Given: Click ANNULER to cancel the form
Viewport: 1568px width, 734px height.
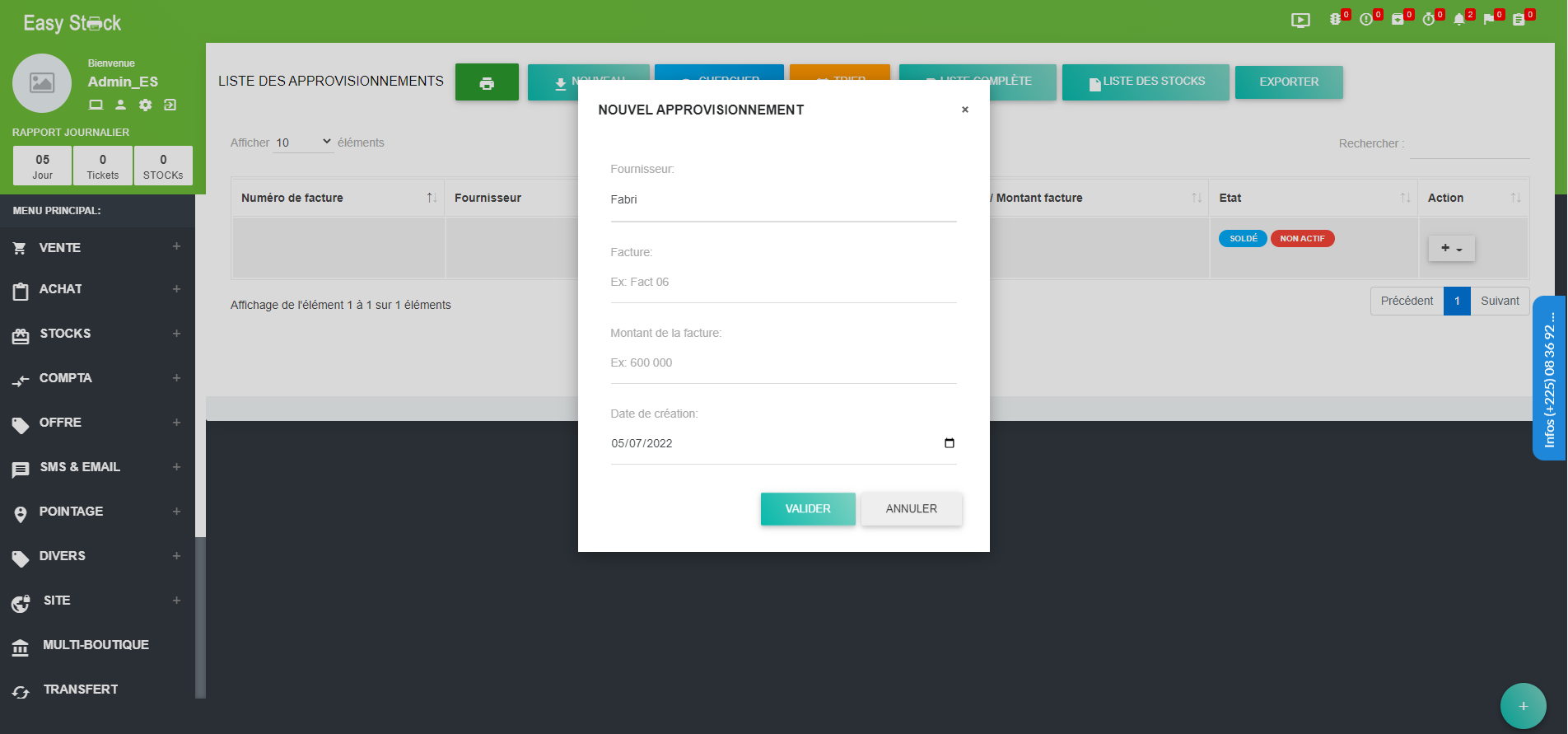Looking at the screenshot, I should coord(911,509).
